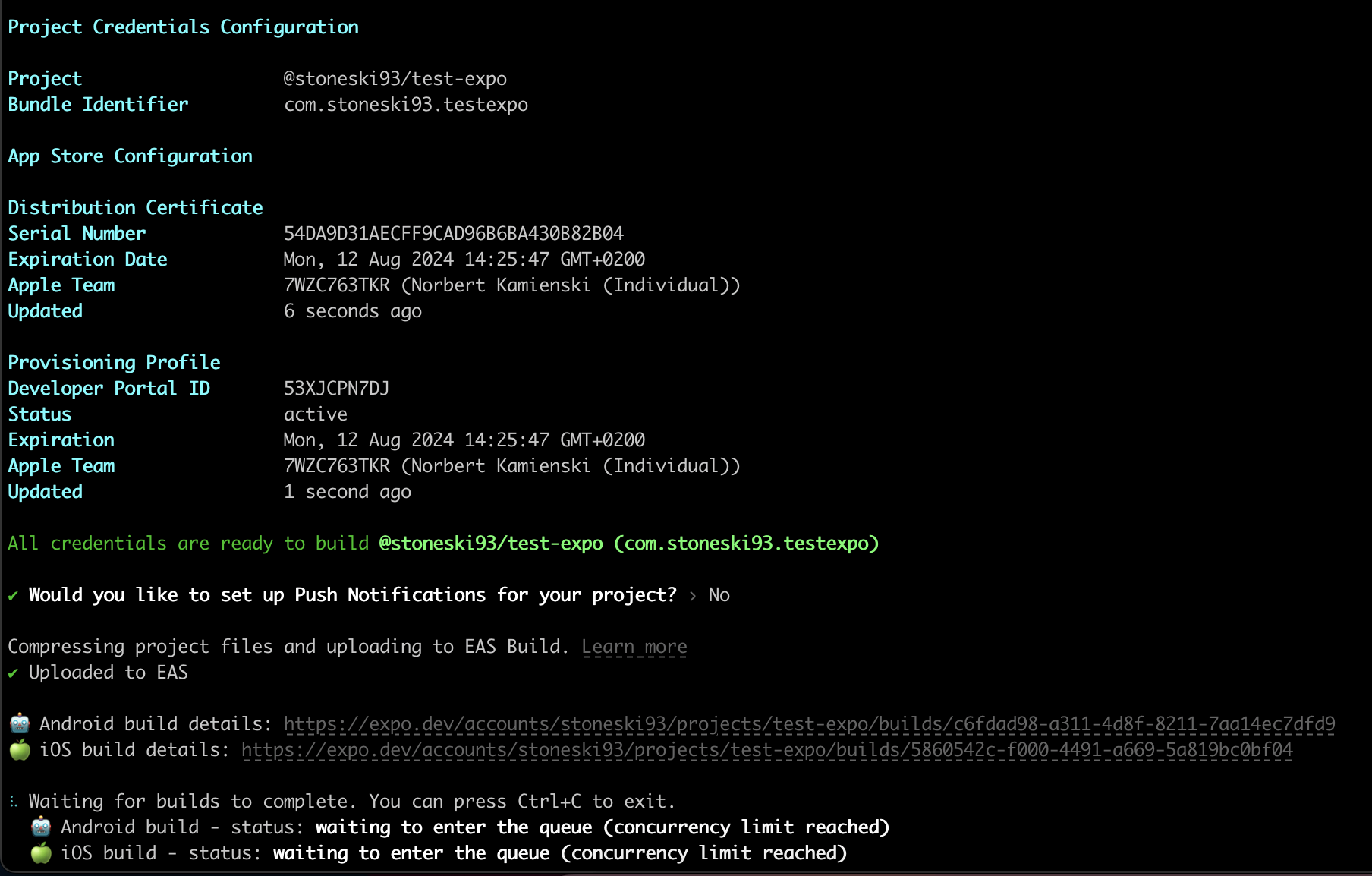
Task: Click the active status value
Action: [316, 414]
